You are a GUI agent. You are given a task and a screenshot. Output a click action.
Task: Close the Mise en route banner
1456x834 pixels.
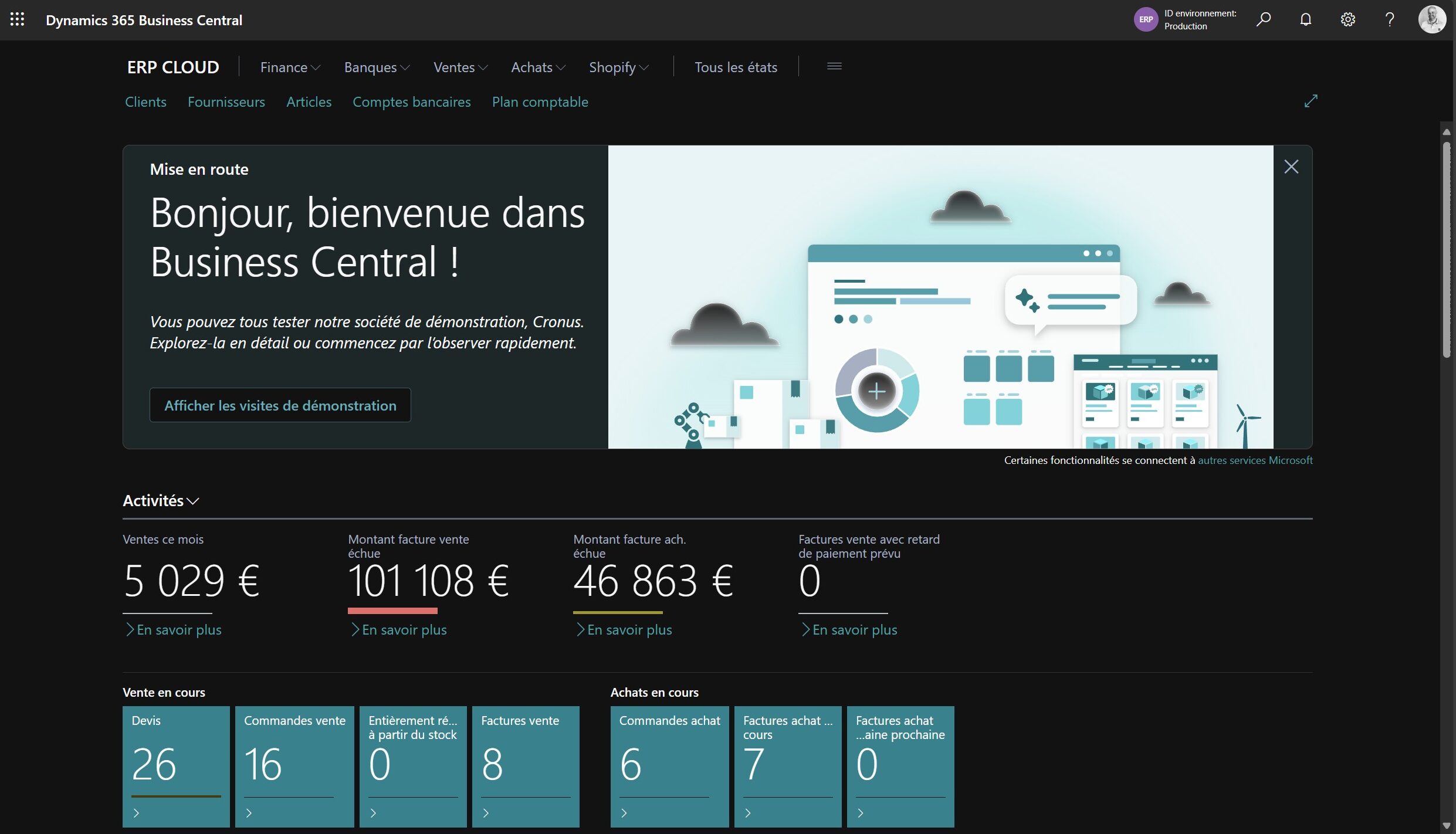click(1291, 167)
